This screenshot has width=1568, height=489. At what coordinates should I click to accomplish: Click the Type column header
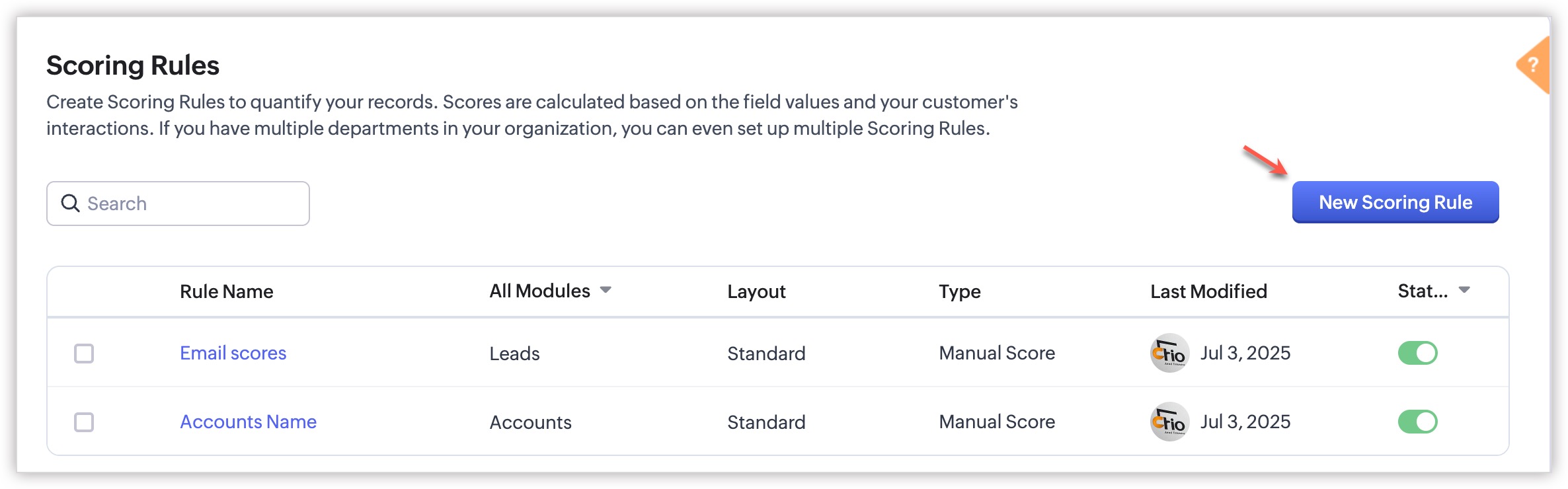[x=959, y=291]
